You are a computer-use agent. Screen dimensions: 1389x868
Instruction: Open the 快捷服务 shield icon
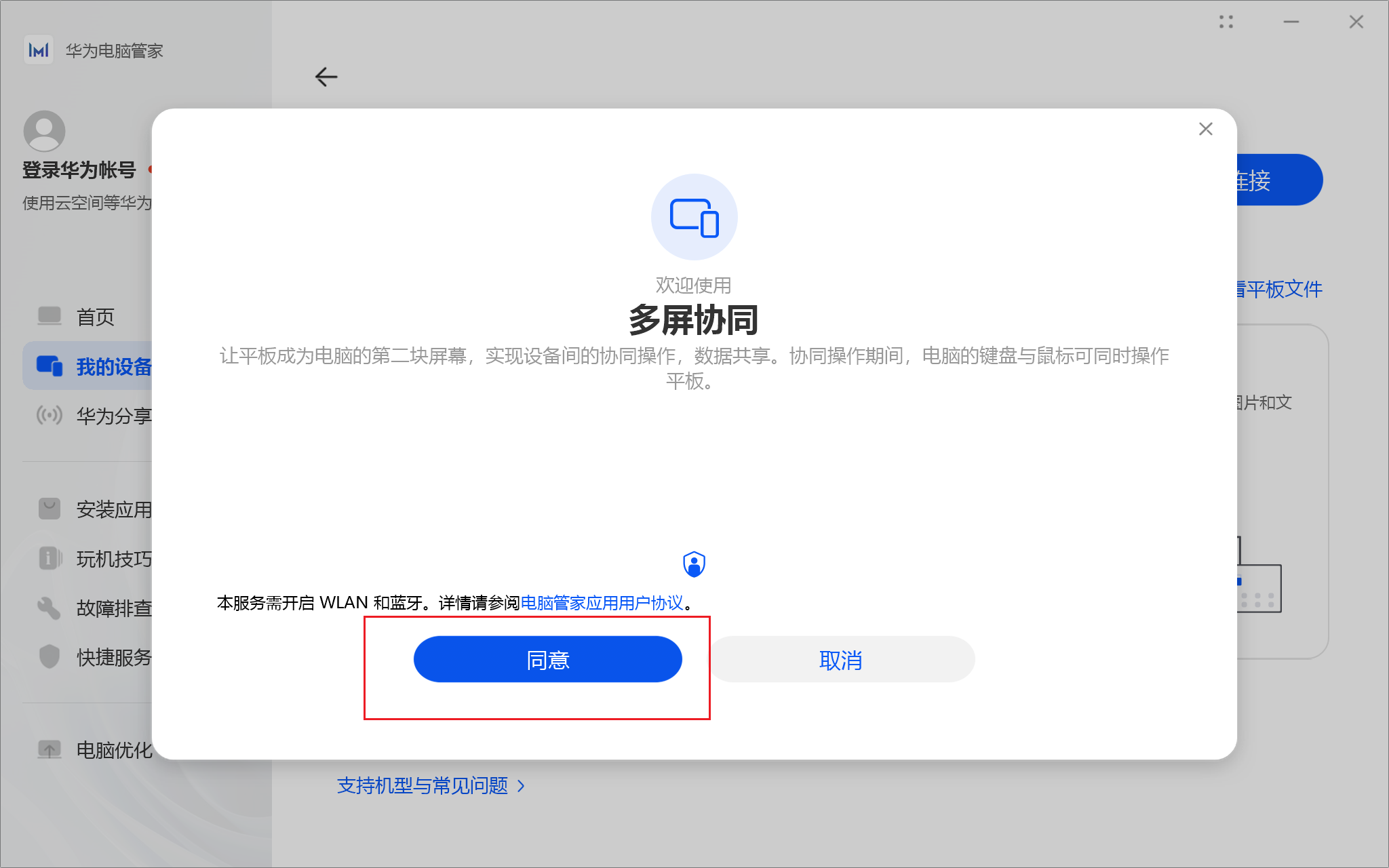48,656
